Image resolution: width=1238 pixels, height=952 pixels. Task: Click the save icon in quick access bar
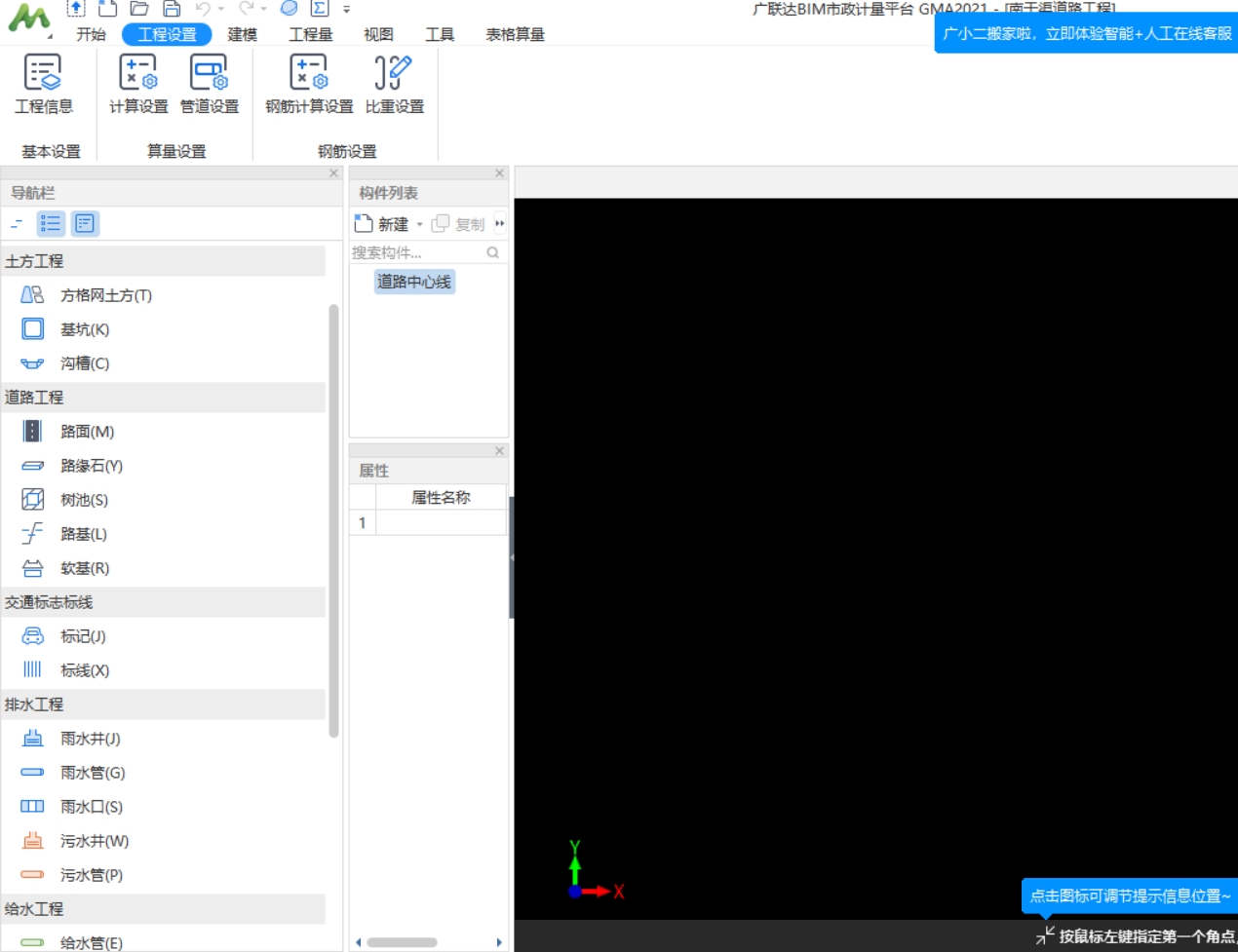(x=172, y=9)
